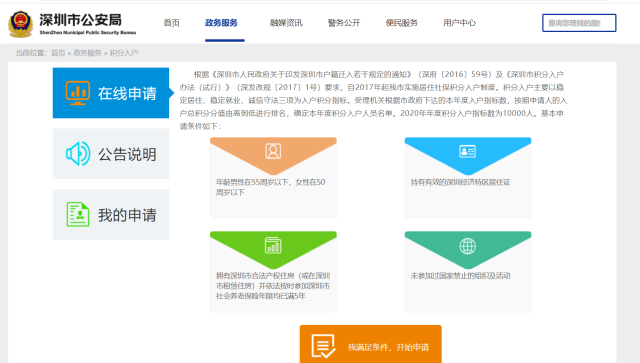Click the 政务服务 breadcrumb link
This screenshot has width=640, height=363.
click(87, 53)
